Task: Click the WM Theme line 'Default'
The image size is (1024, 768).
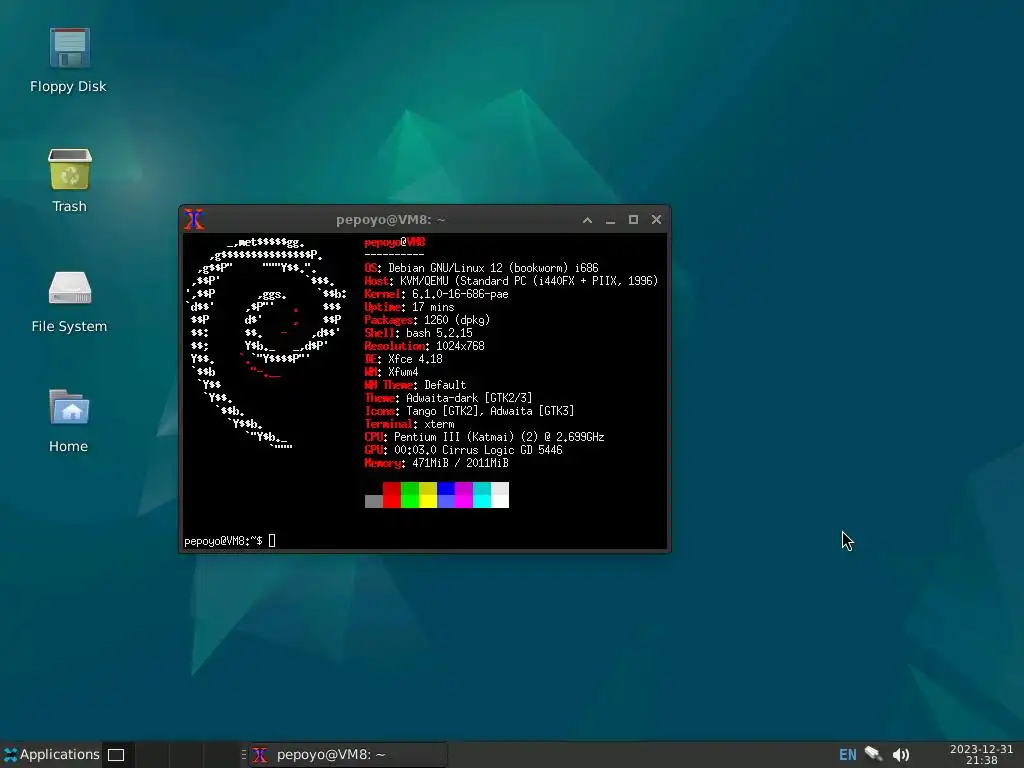Action: (x=415, y=385)
